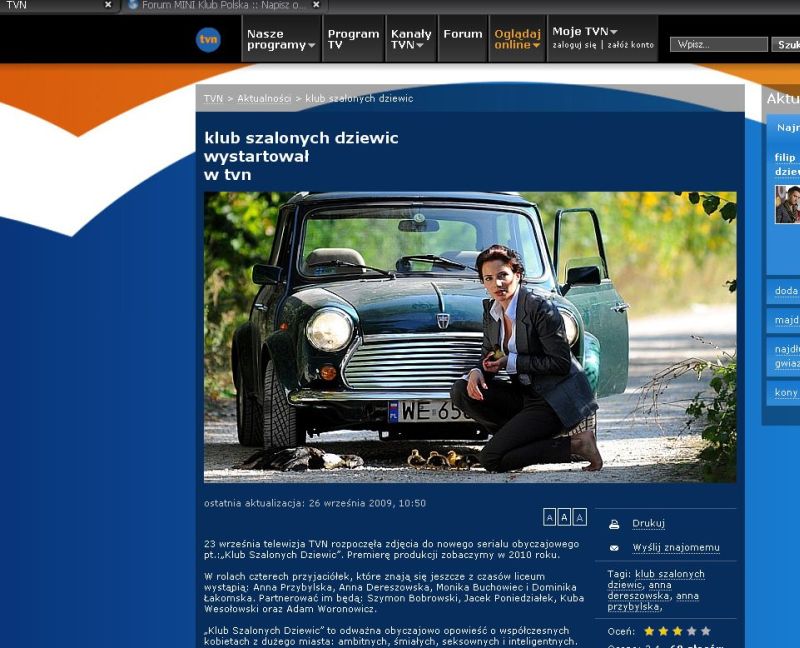
Task: Open the kony sidebar news link
Action: 786,392
